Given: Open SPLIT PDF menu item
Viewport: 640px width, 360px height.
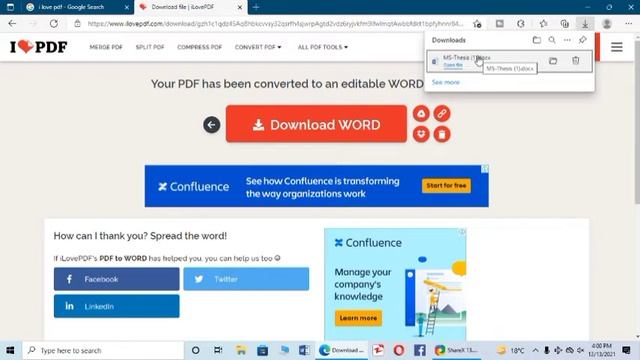Looking at the screenshot, I should coord(150,47).
